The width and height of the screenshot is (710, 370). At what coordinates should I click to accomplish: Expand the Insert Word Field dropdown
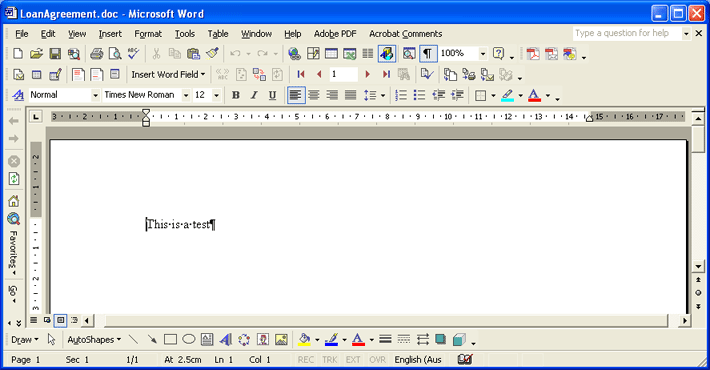[x=168, y=74]
